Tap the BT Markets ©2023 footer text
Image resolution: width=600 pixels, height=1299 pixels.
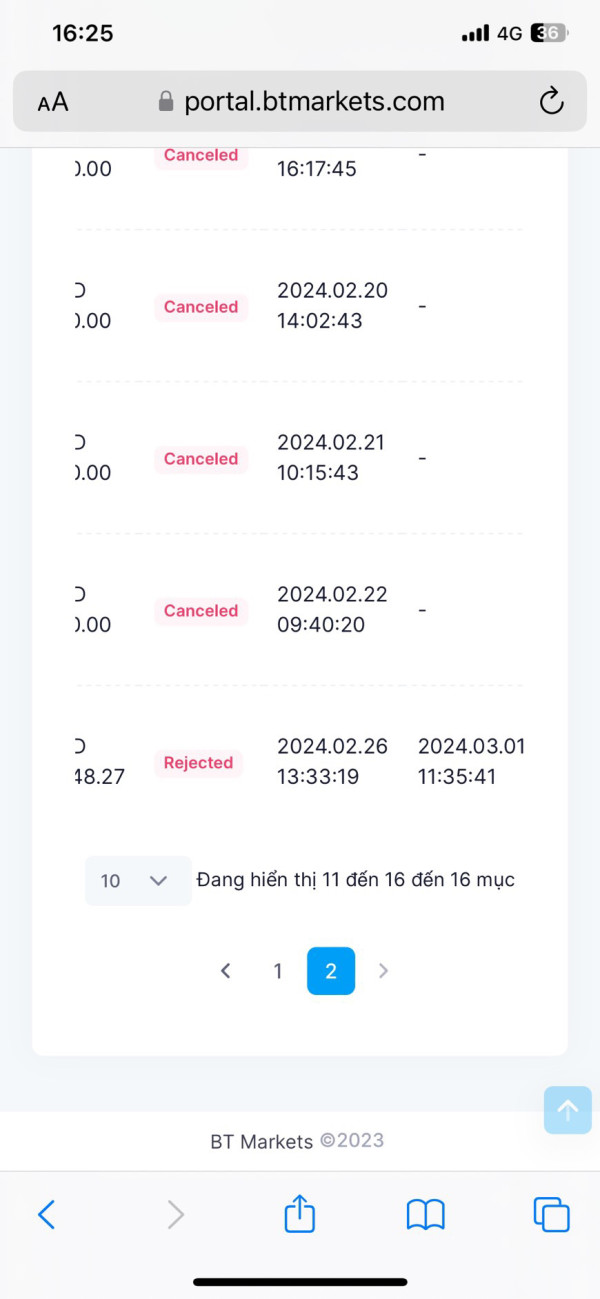pos(297,1141)
